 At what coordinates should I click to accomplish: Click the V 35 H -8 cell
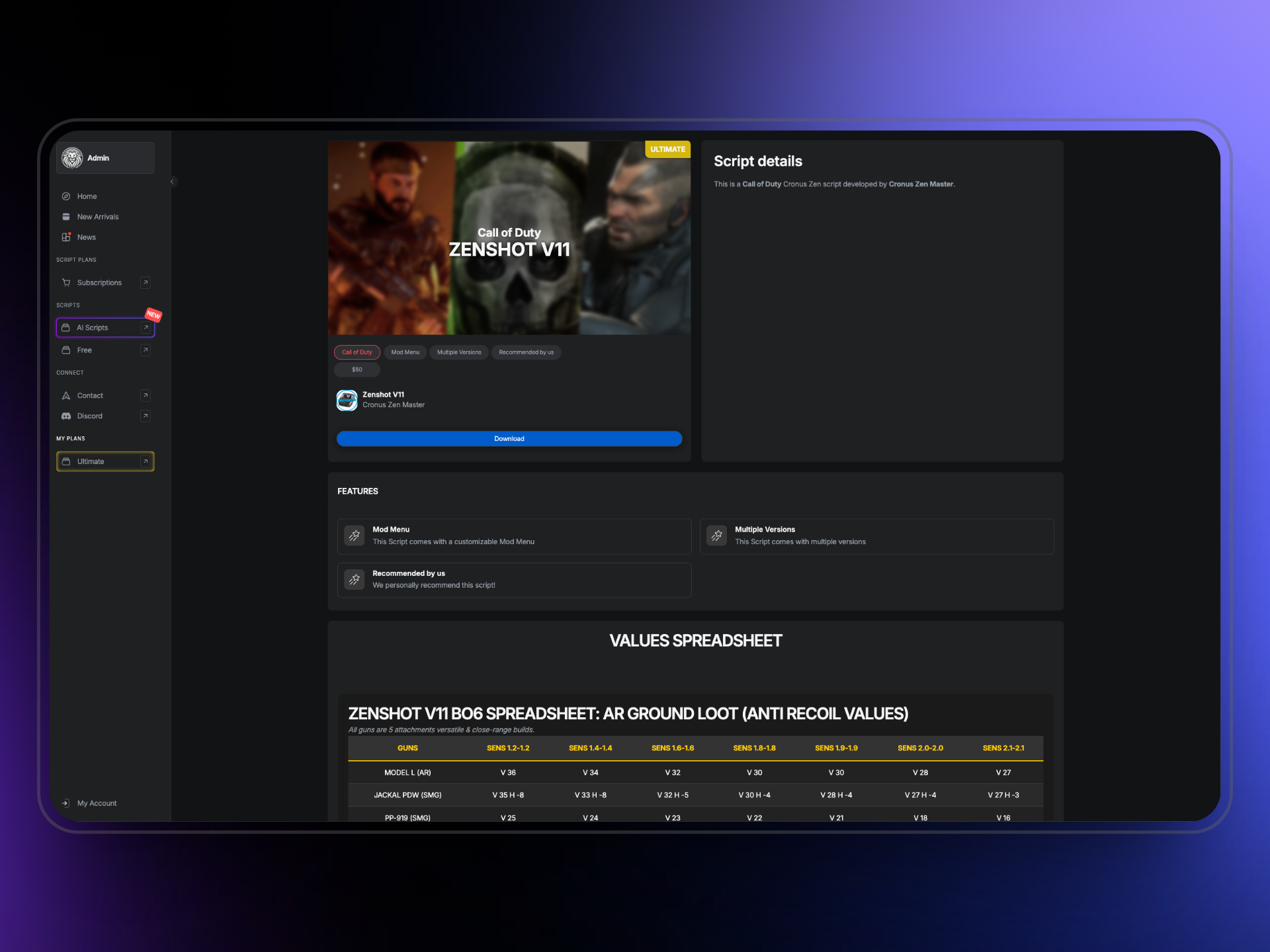click(508, 795)
